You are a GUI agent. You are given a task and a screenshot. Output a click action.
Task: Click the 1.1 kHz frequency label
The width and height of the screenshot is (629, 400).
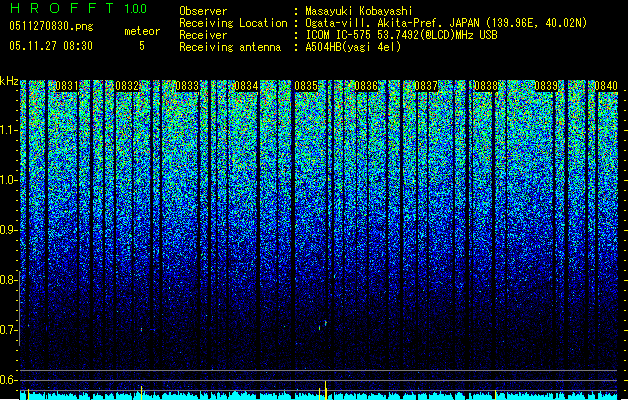point(9,130)
